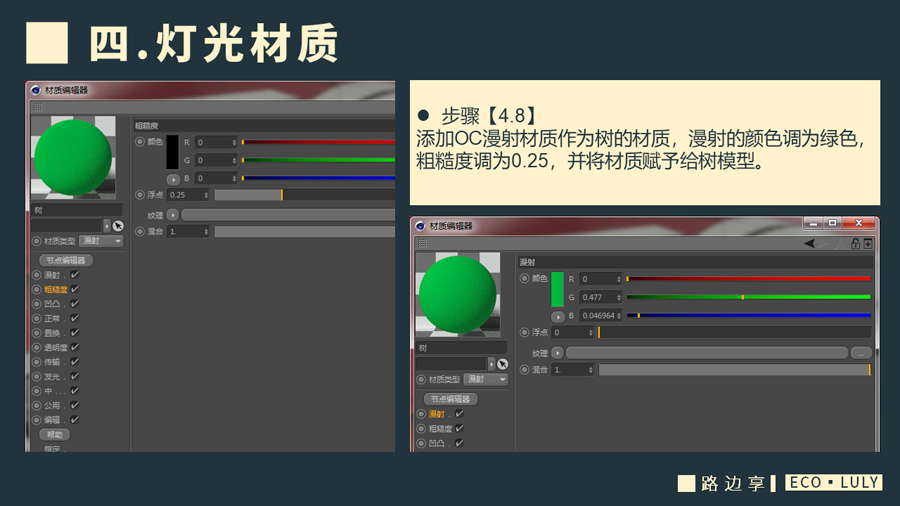900x506 pixels.
Task: Click the 浮点 slider bar at 0.25
Action: click(305, 195)
